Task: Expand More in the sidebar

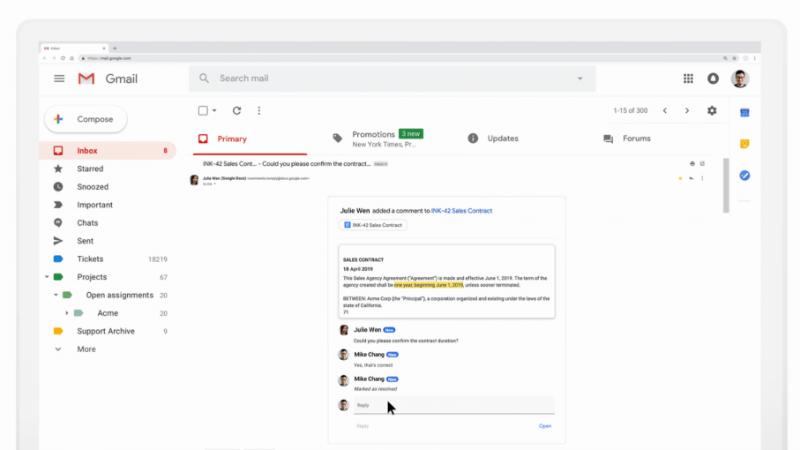Action: [x=86, y=349]
